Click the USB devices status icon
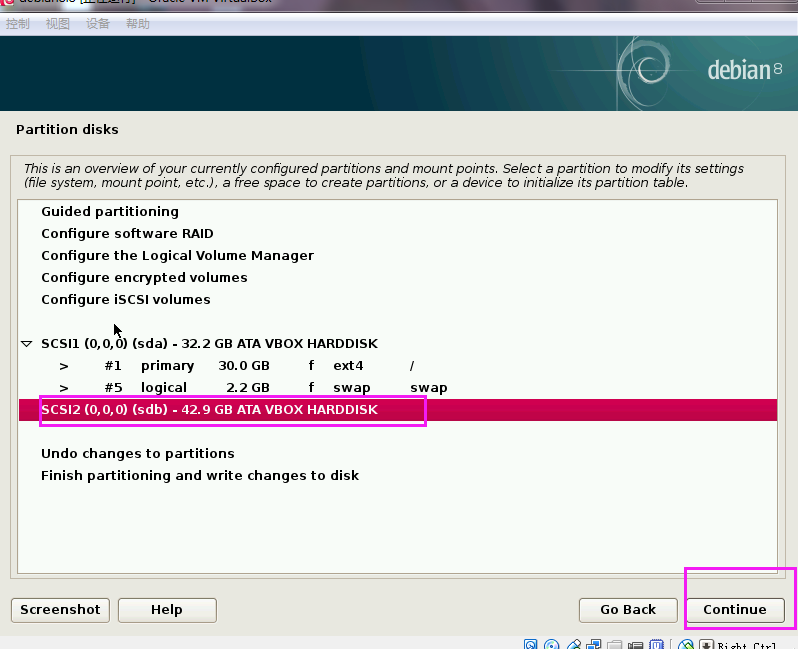The height and width of the screenshot is (649, 798). coord(575,645)
